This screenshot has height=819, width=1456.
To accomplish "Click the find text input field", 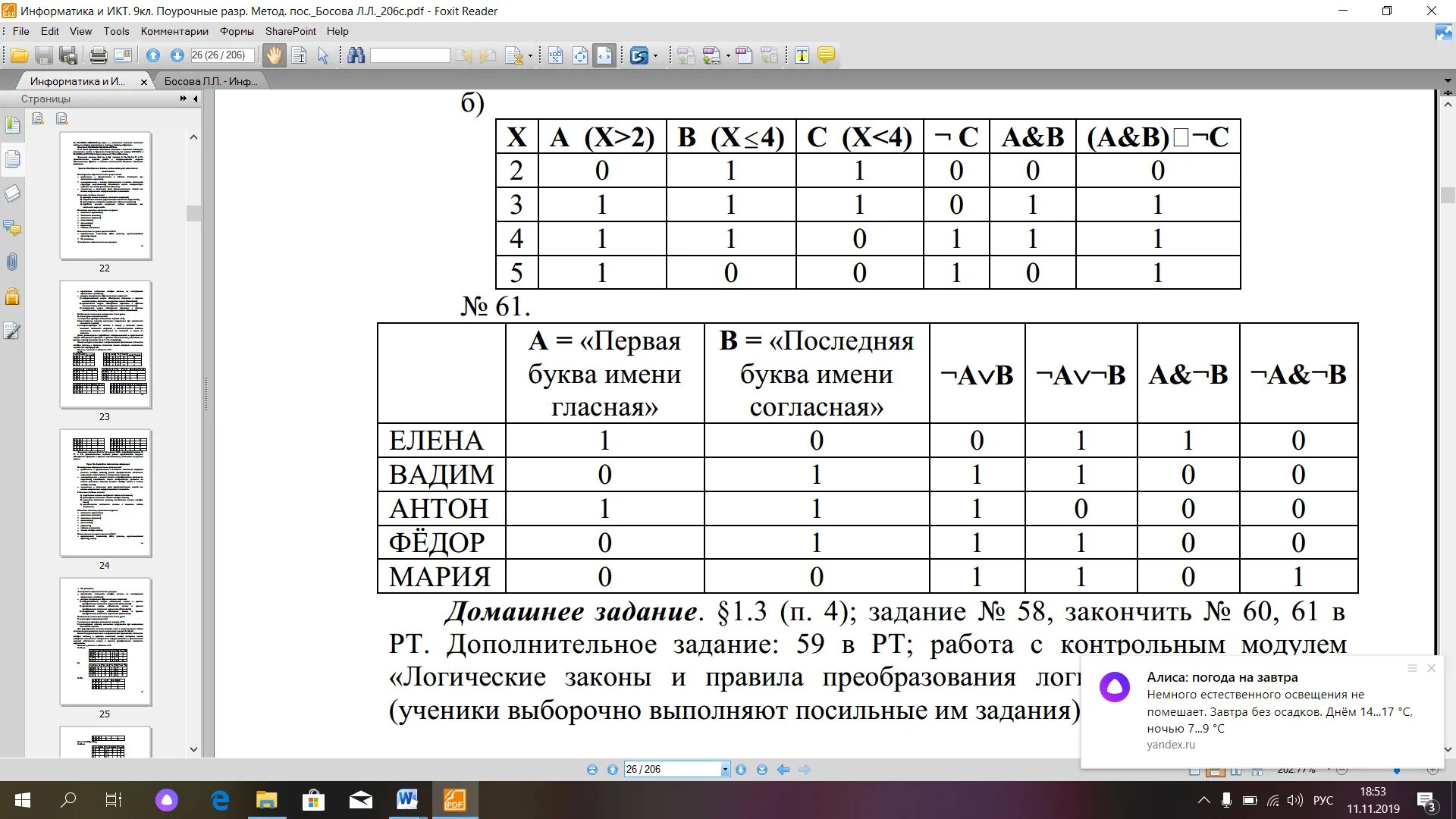I will (x=410, y=55).
